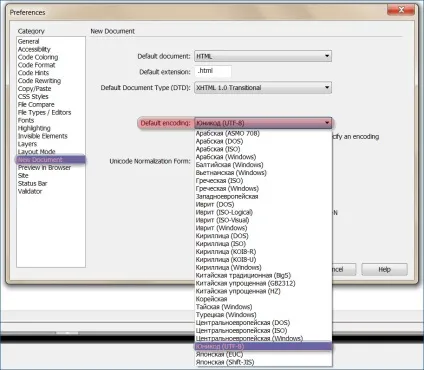Choose Центральноевропейская (DOS) encoding
Screen dimensions: 424x370
point(263,323)
